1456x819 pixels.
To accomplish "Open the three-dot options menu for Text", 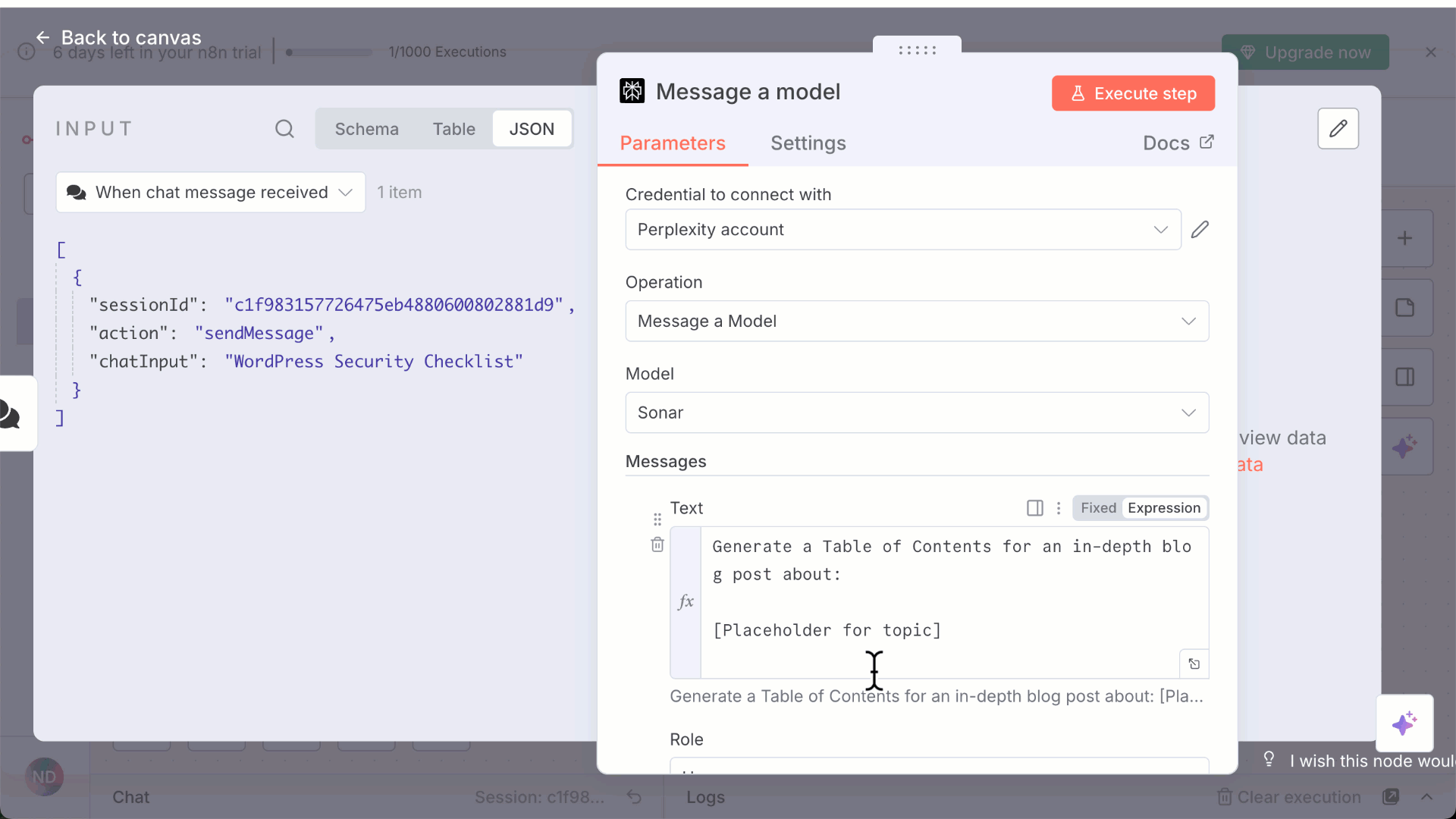I will click(1059, 508).
